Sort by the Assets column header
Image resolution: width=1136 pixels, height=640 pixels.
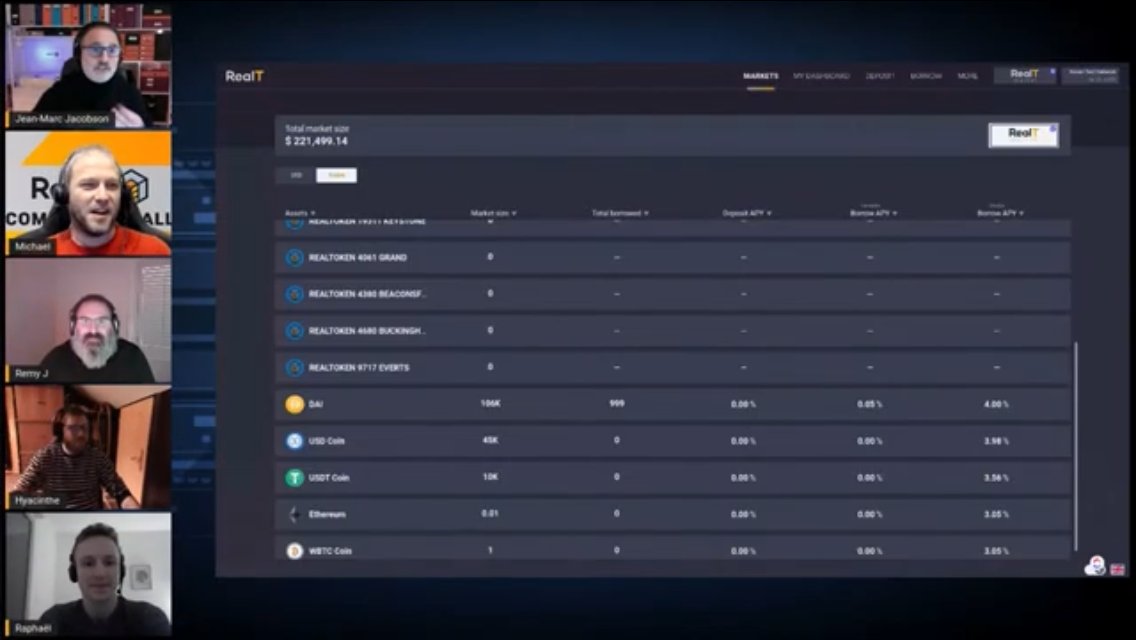(300, 213)
